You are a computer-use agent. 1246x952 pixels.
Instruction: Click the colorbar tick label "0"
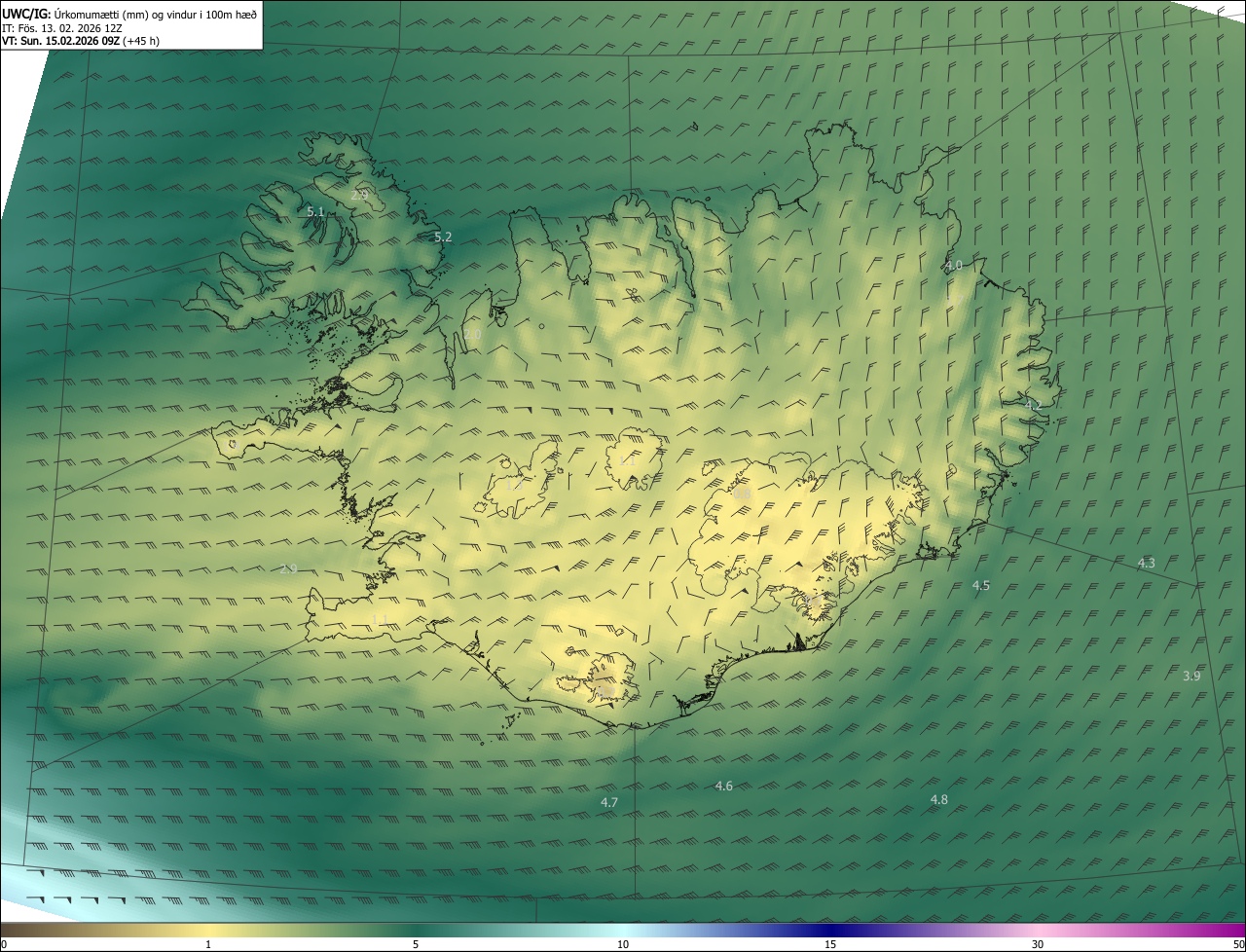pos(4,944)
